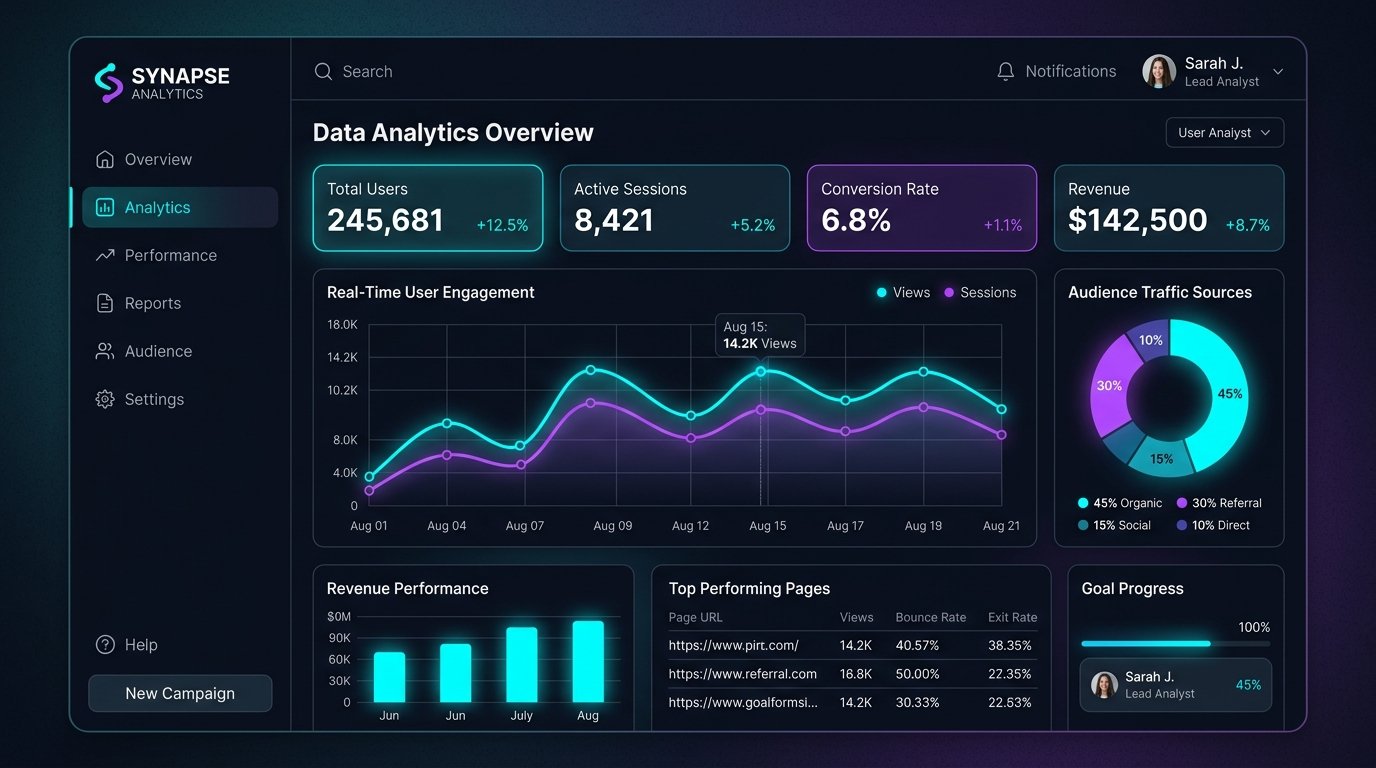
Task: Click the 16.8K views cell
Action: tap(856, 674)
